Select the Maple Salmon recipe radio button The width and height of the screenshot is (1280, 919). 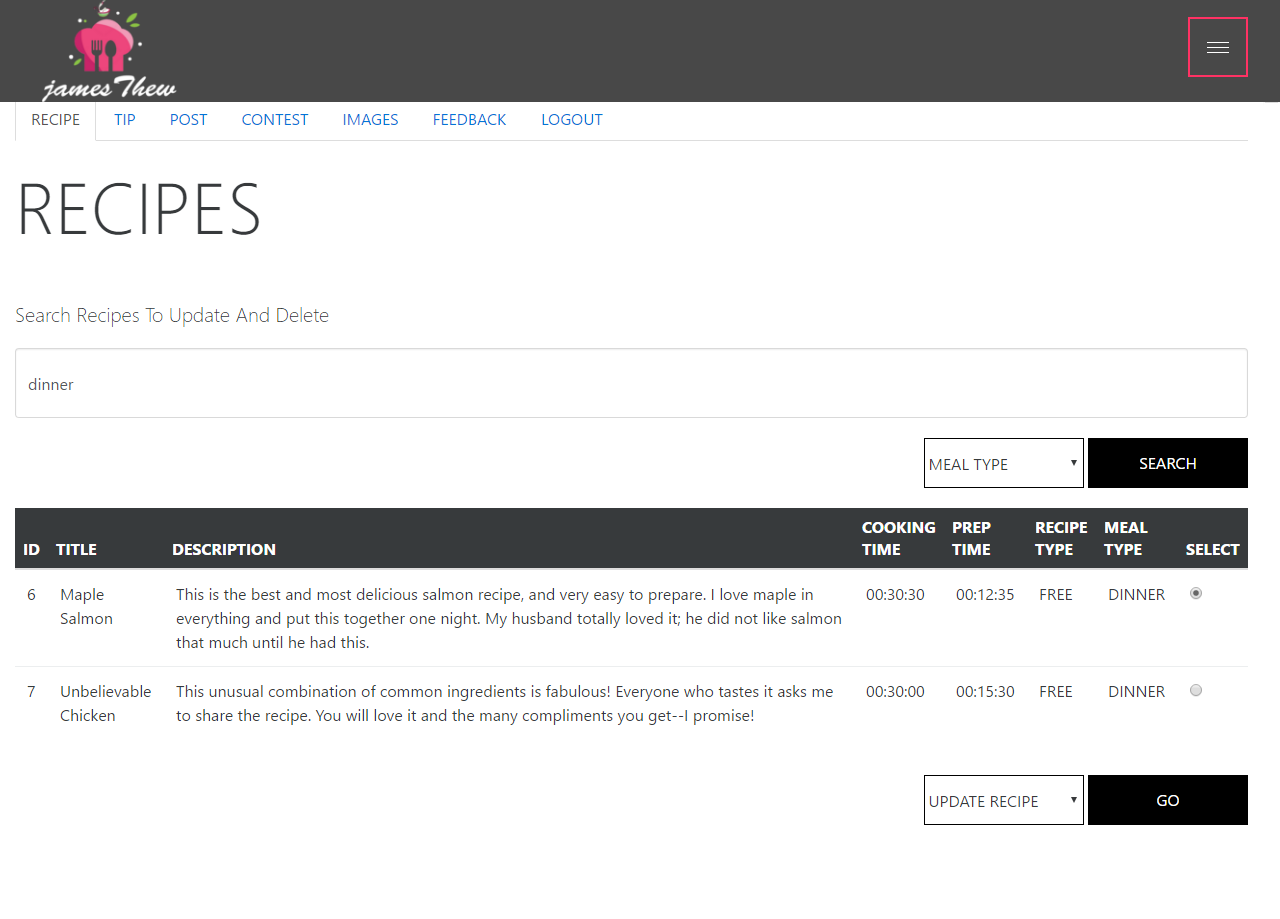pyautogui.click(x=1196, y=593)
